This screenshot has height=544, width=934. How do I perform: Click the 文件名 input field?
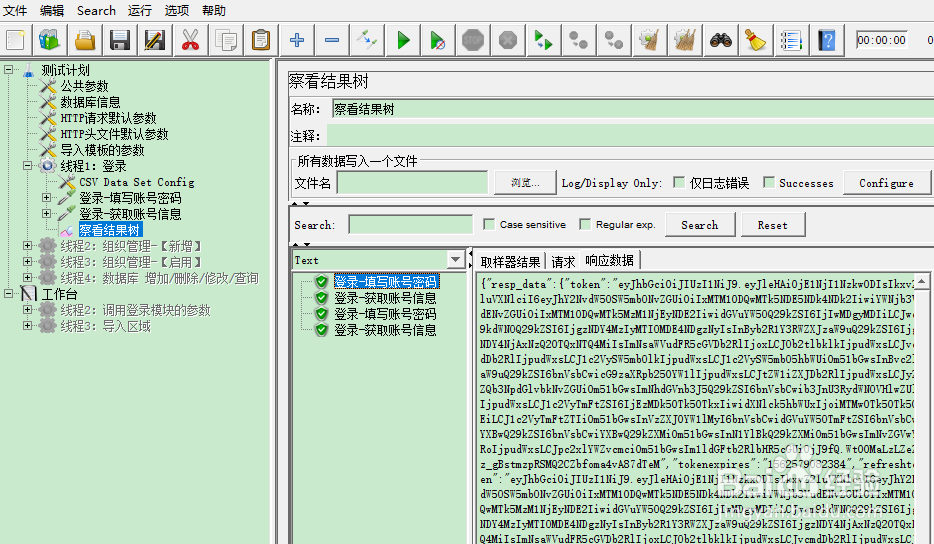(x=412, y=182)
